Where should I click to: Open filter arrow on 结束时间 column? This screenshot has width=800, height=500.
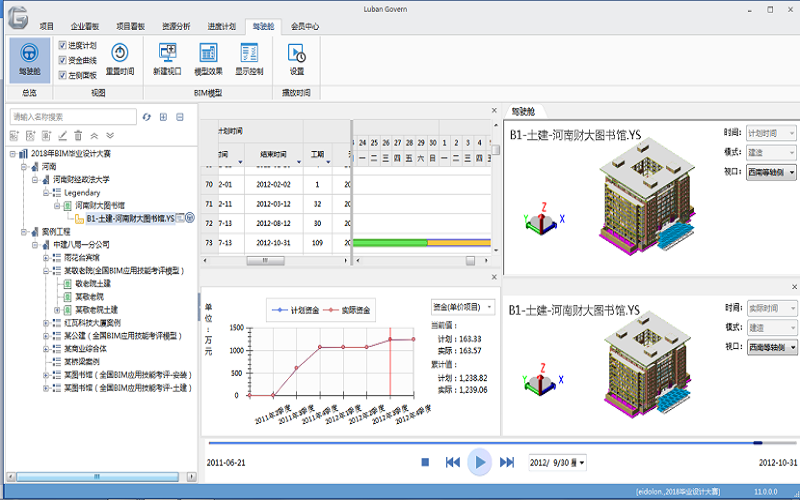(299, 162)
